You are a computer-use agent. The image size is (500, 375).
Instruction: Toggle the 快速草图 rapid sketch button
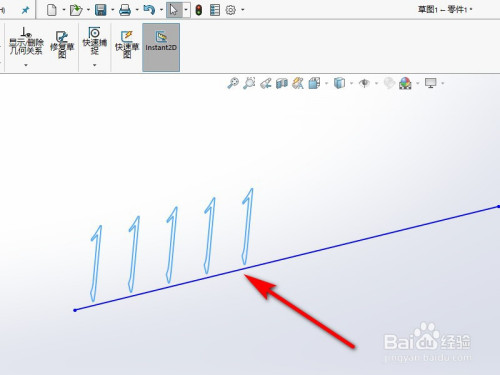pos(127,45)
